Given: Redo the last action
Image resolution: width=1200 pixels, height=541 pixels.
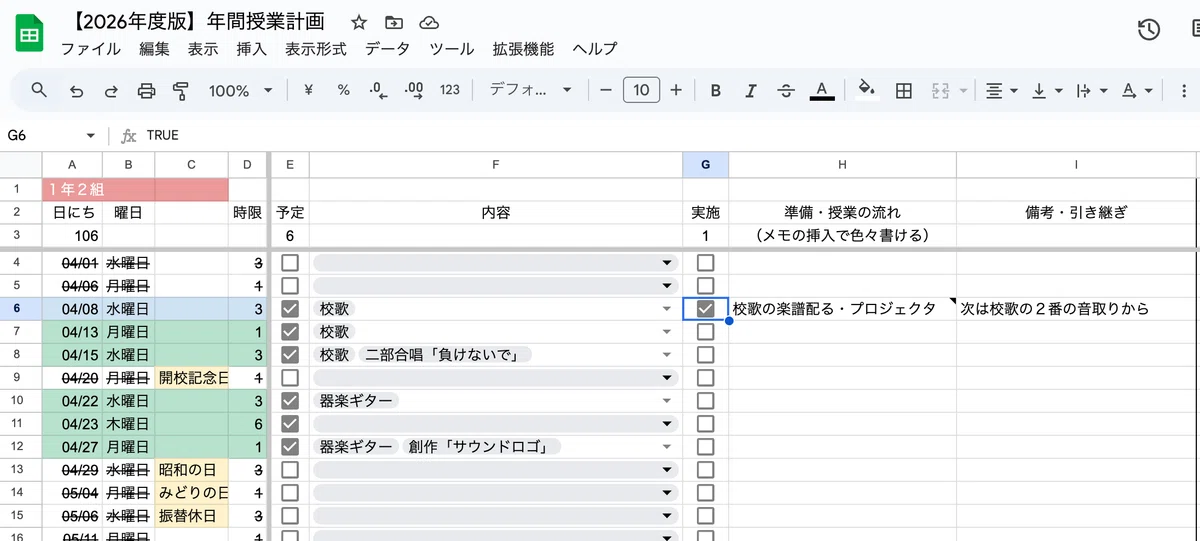Looking at the screenshot, I should [111, 91].
